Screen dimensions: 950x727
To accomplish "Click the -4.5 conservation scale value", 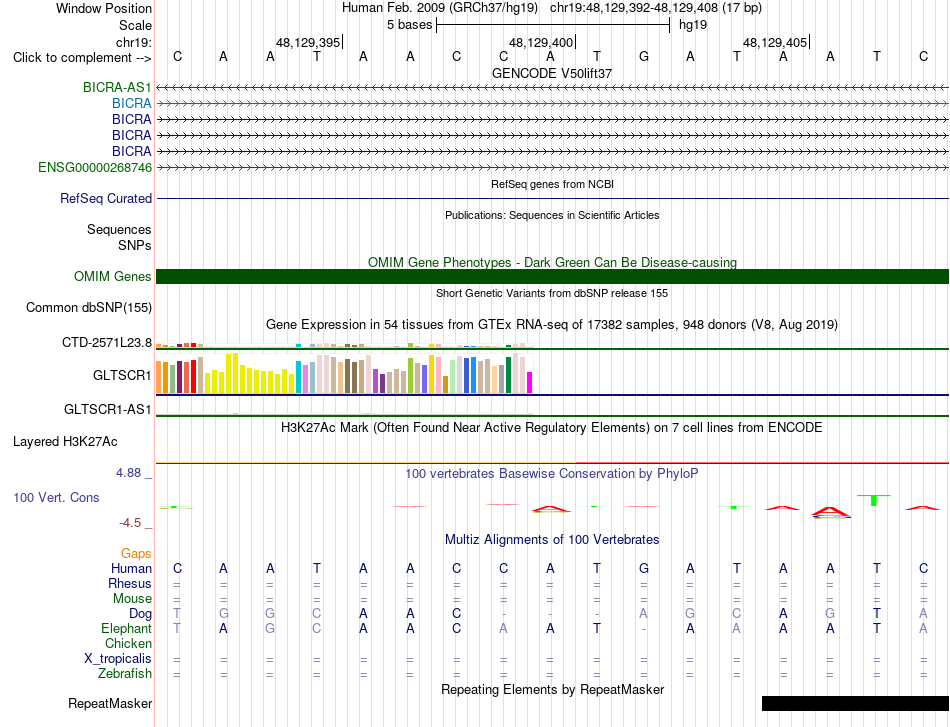I will click(x=130, y=523).
